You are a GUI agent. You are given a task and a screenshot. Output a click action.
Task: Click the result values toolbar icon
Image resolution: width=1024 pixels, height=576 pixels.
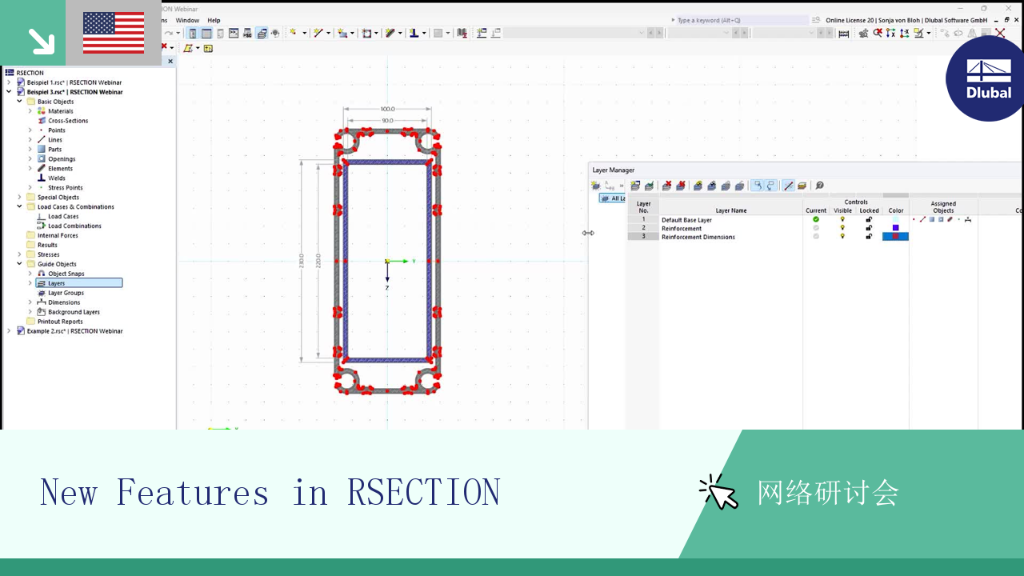462,33
